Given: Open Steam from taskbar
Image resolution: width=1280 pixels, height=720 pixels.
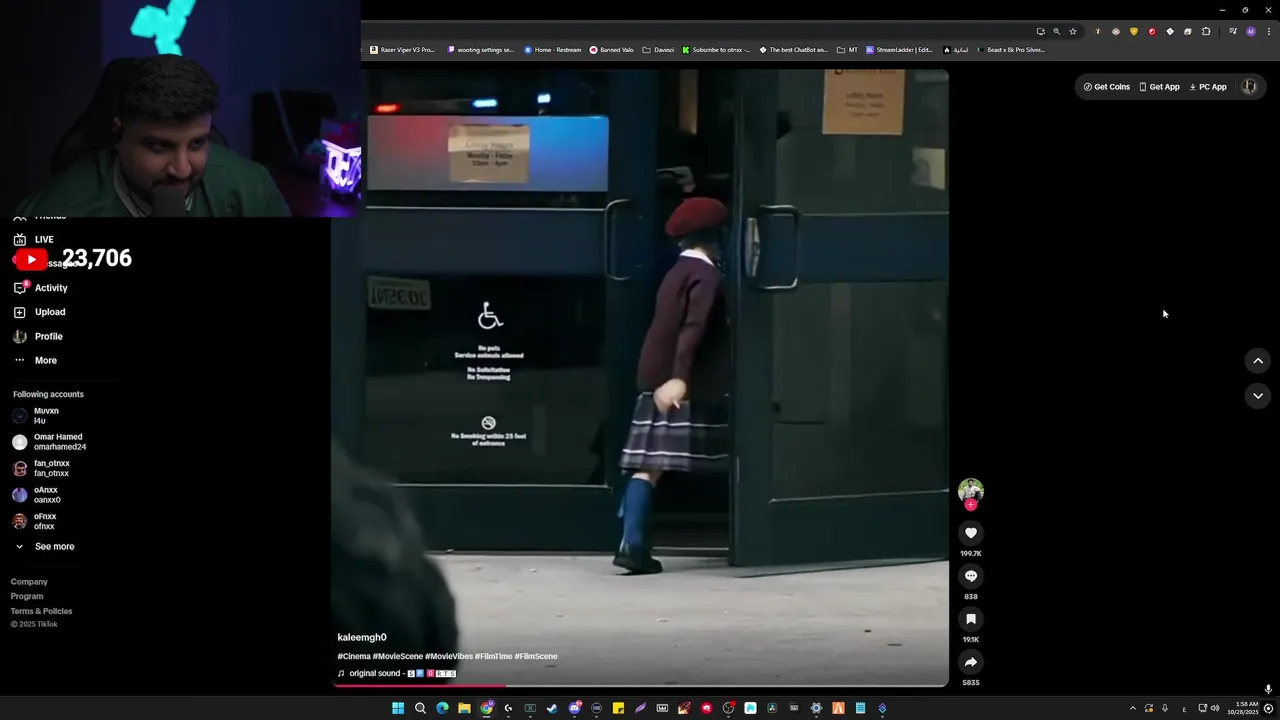Looking at the screenshot, I should point(552,708).
